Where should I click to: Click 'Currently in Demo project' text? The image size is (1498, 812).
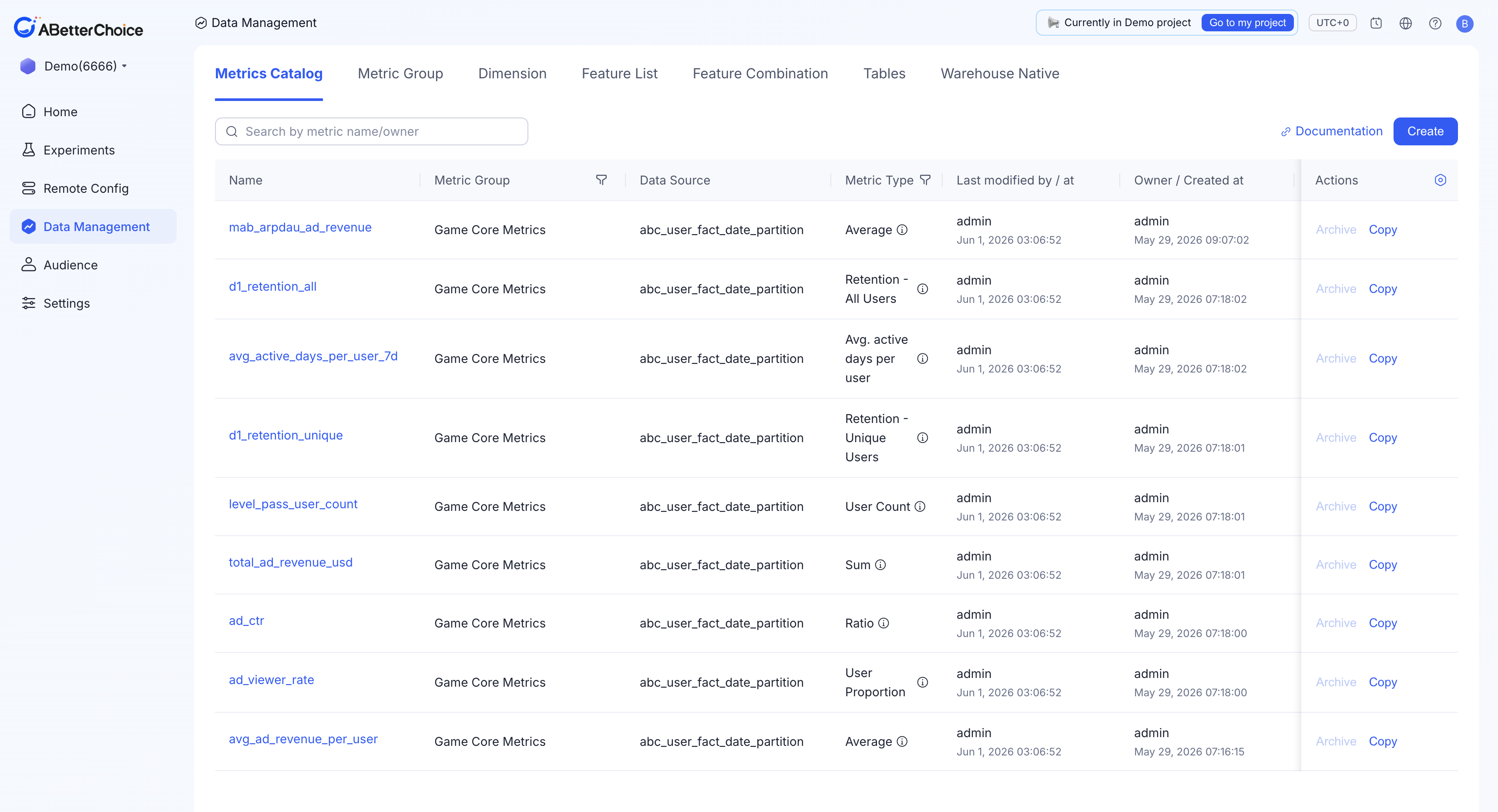(1127, 23)
